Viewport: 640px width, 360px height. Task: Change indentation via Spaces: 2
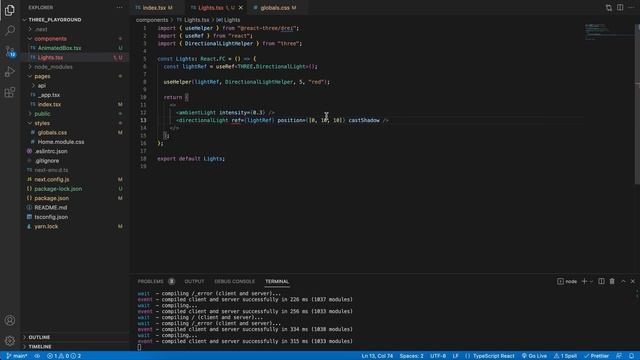[411, 356]
